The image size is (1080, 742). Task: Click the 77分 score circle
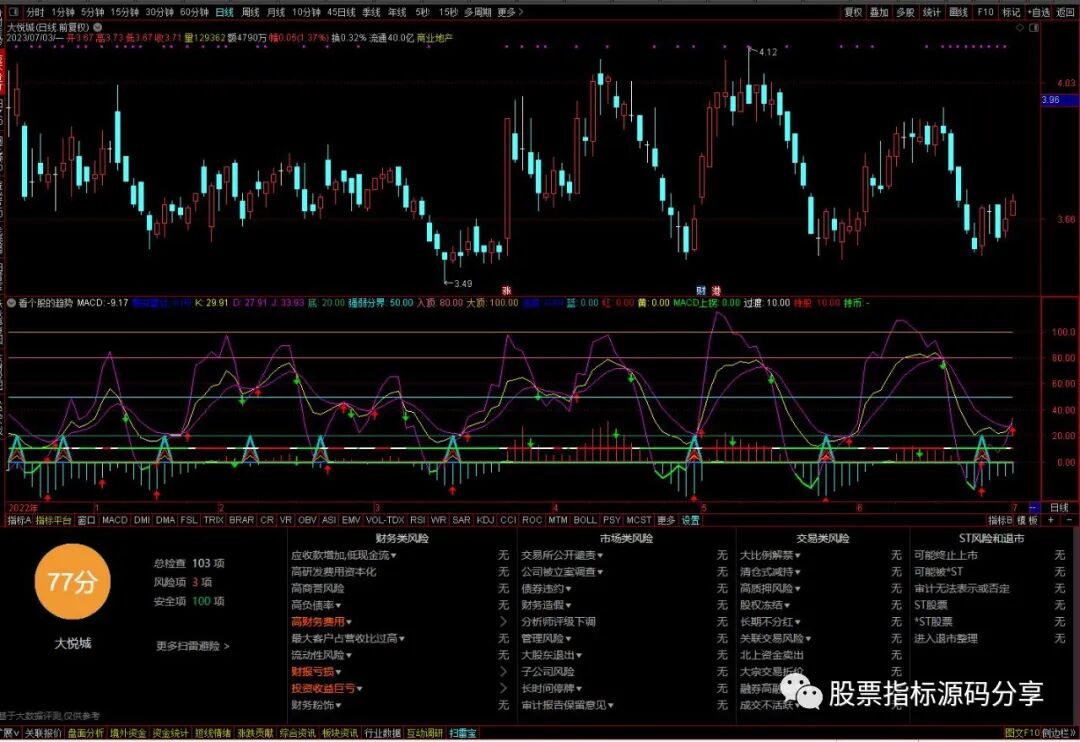pos(72,582)
